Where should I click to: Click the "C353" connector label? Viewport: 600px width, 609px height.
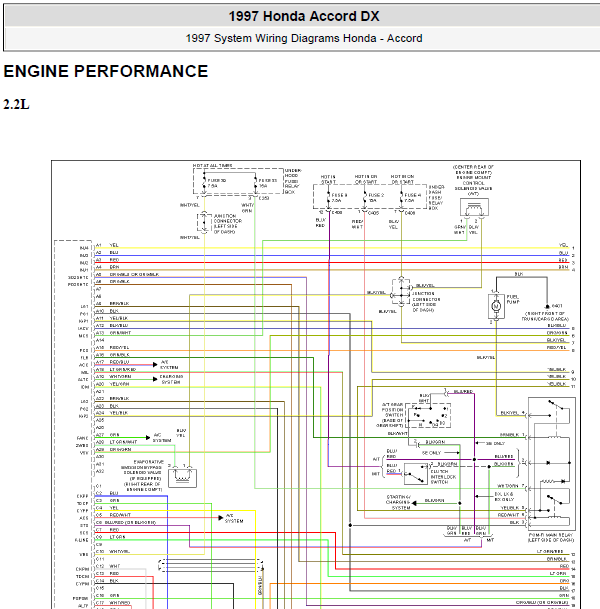(264, 198)
